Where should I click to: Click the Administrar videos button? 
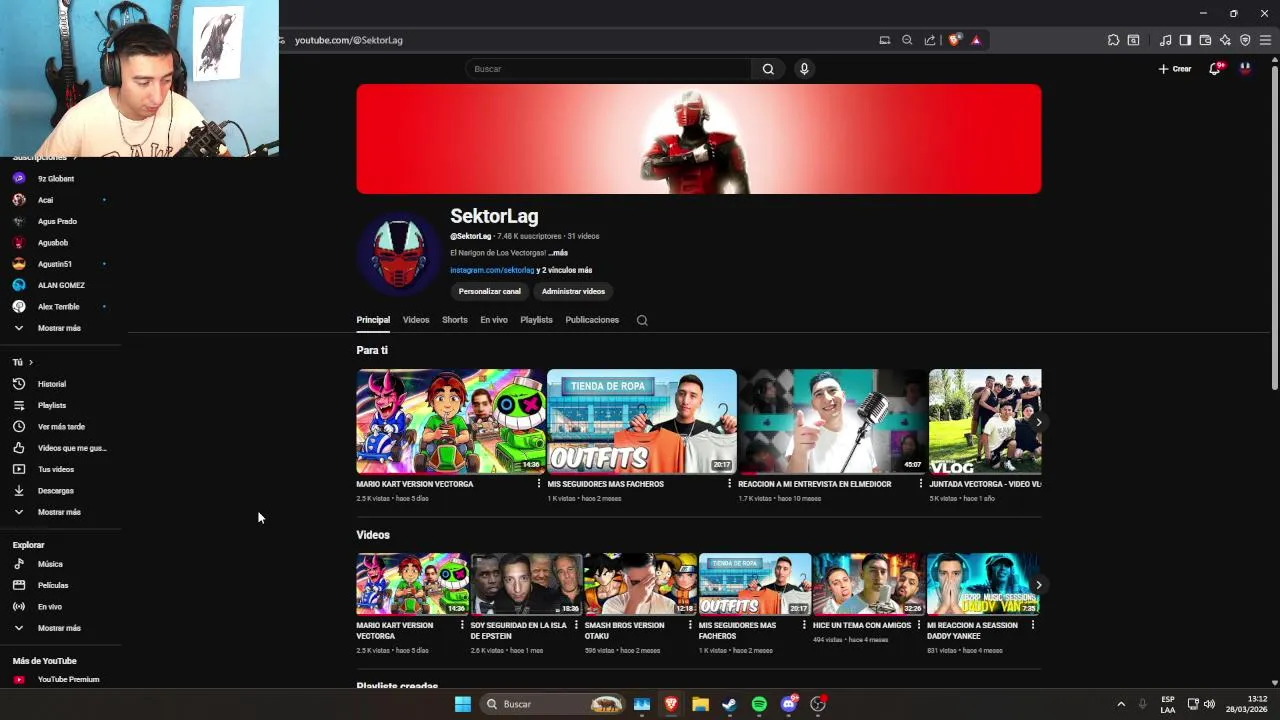coord(573,291)
